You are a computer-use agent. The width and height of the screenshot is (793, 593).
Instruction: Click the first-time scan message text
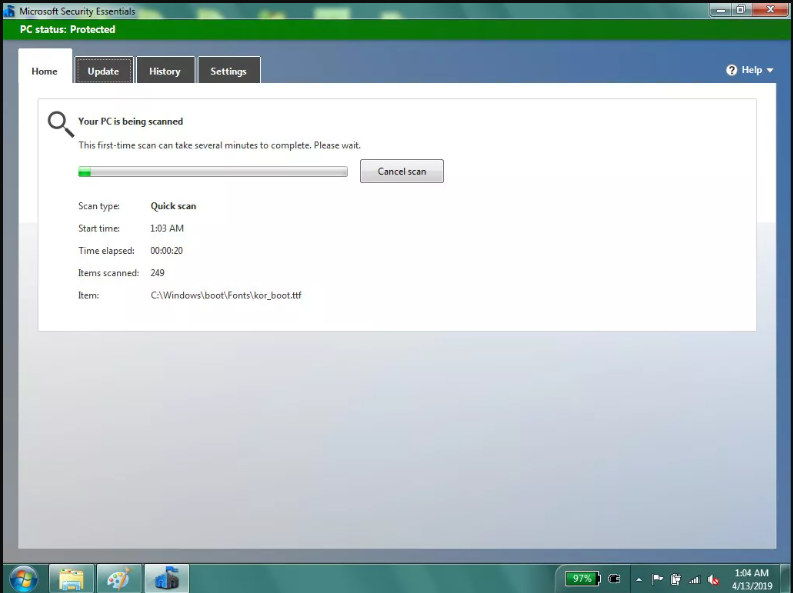coord(219,145)
